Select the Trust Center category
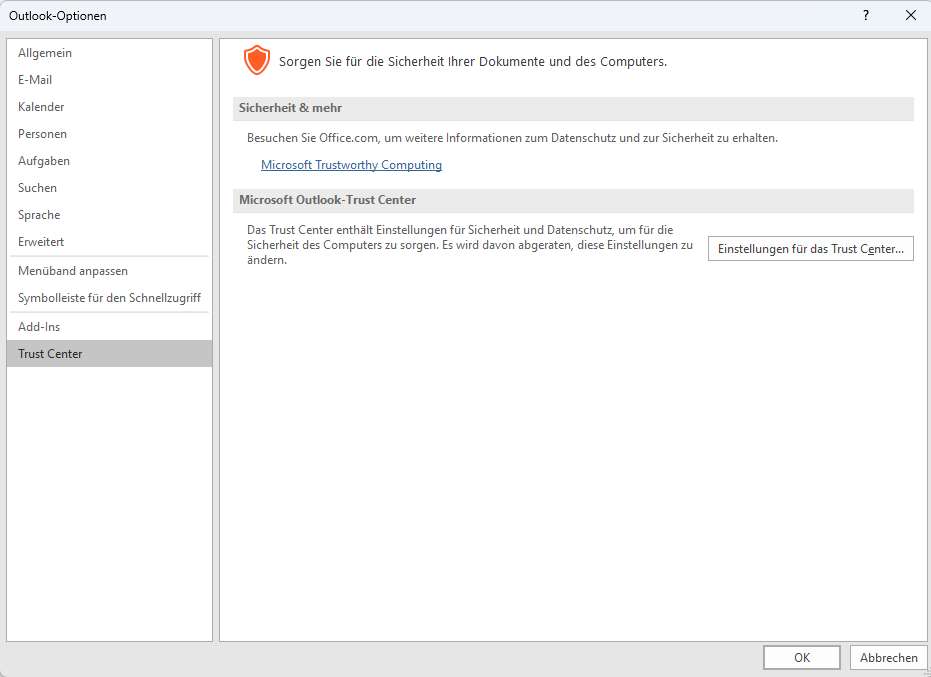Viewport: 931px width, 677px height. coord(109,353)
